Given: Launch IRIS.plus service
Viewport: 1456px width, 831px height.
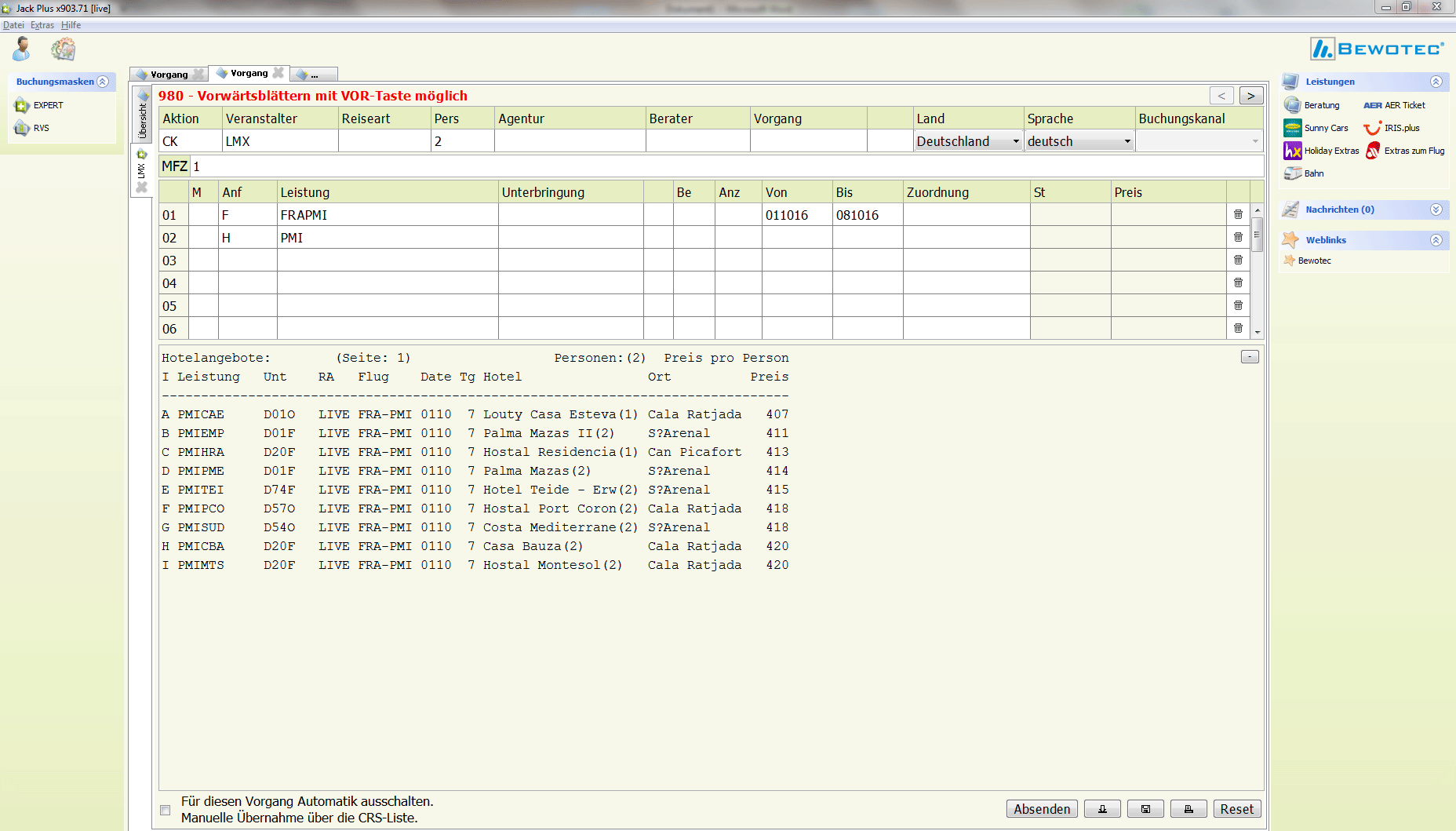Looking at the screenshot, I should click(1392, 128).
